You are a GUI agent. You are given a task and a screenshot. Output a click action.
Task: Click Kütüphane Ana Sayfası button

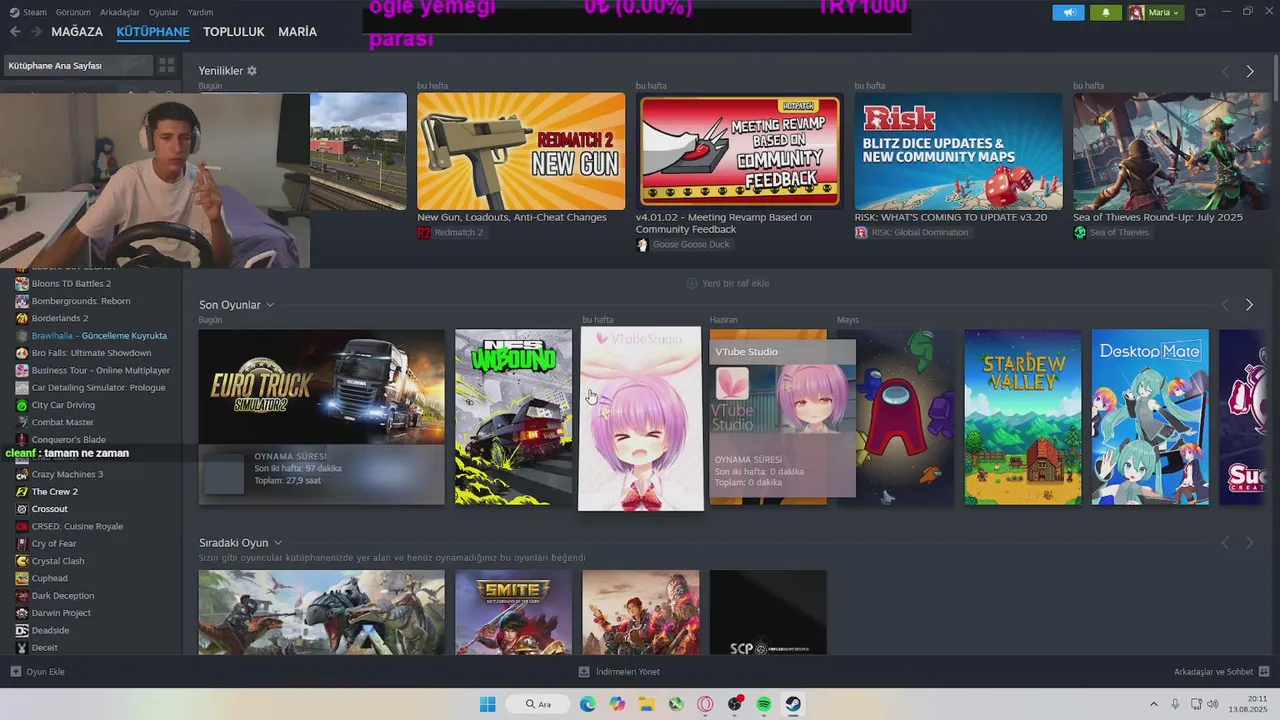click(x=78, y=65)
